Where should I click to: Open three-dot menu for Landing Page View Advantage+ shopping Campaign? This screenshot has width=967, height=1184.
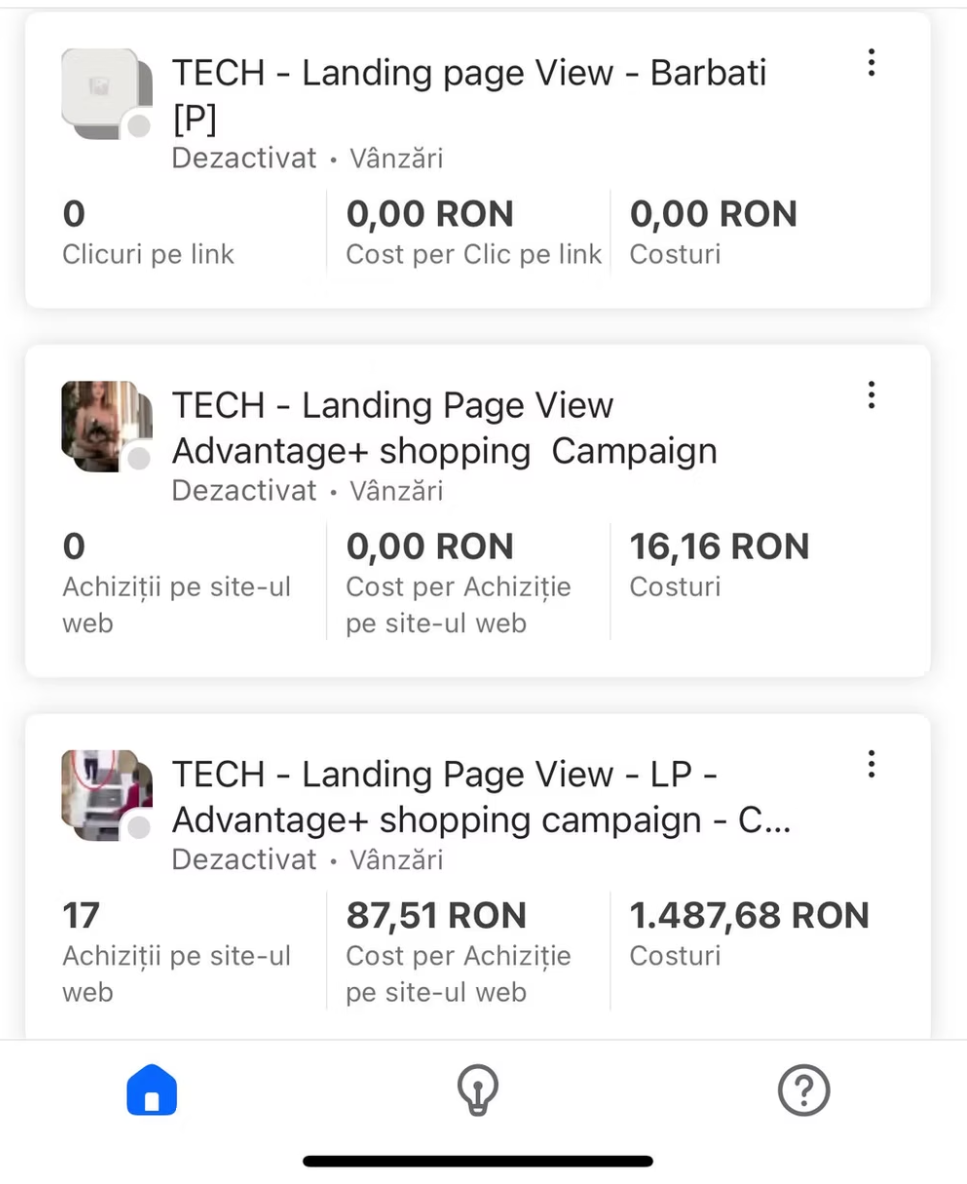(x=871, y=395)
